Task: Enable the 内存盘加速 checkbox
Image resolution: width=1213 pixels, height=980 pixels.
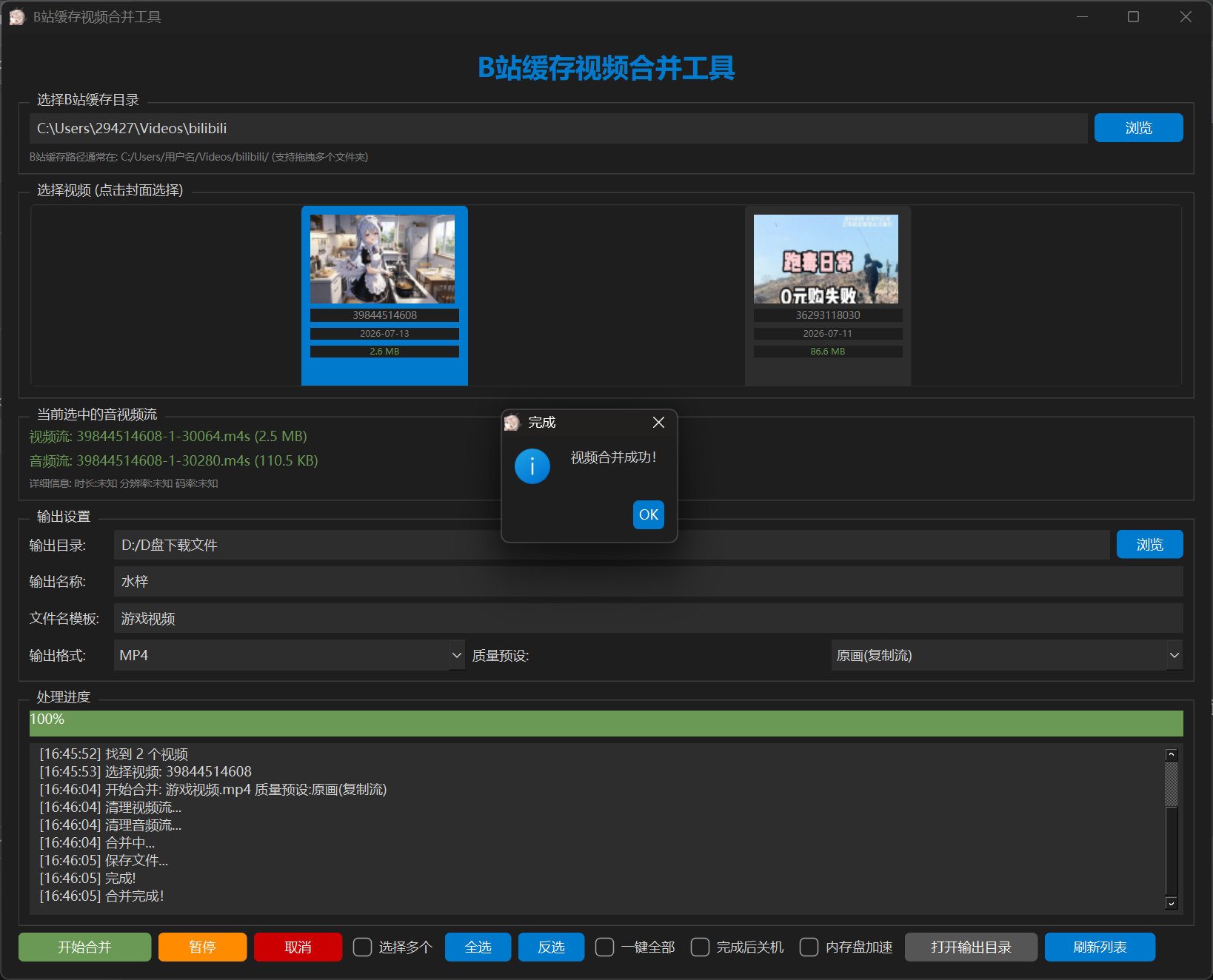Action: 809,947
